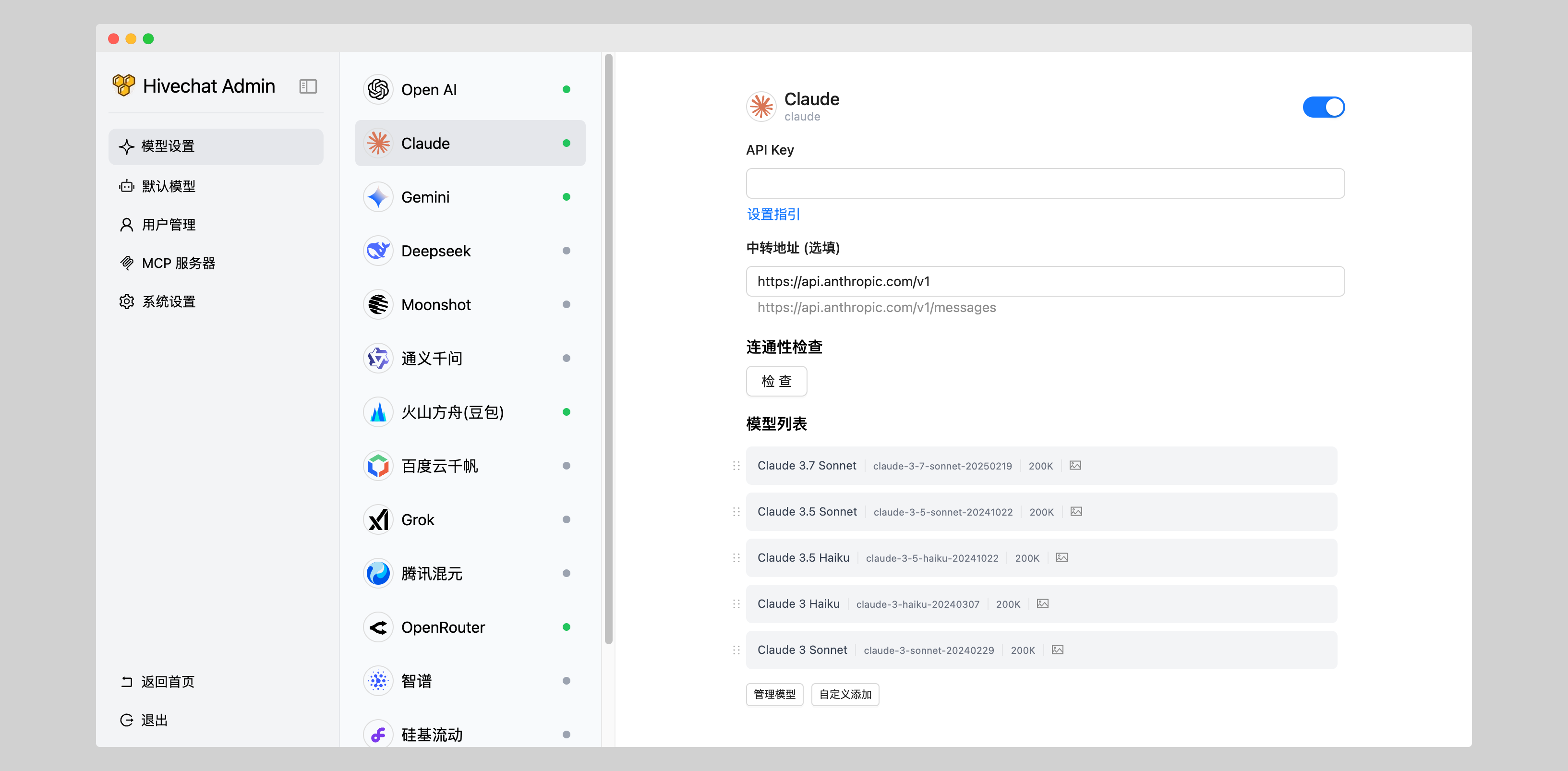This screenshot has width=1568, height=771.
Task: Click image capability icon on Claude 3.7 Sonnet
Action: pyautogui.click(x=1075, y=466)
